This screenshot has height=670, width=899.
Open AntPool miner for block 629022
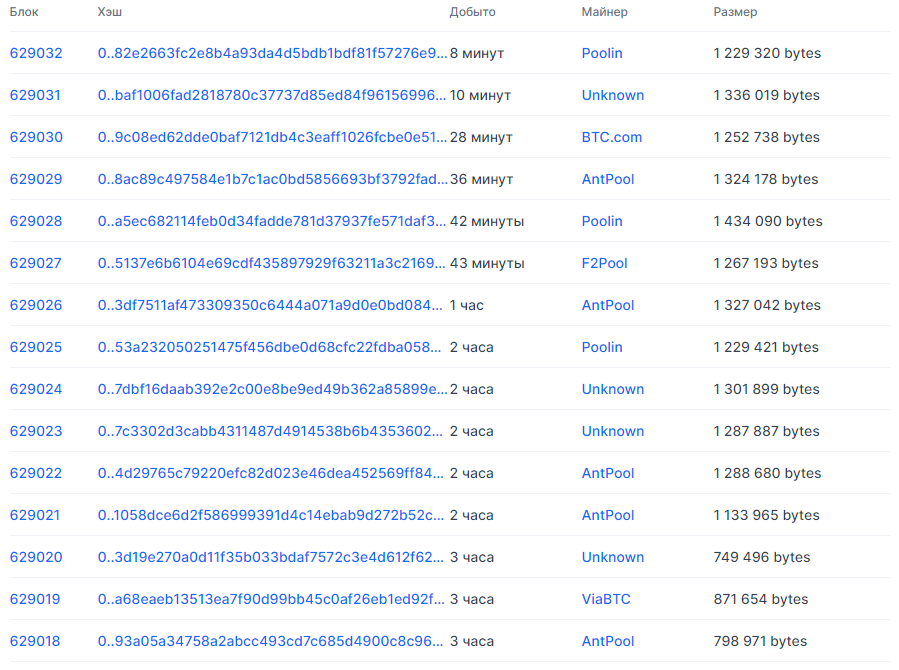pyautogui.click(x=608, y=473)
